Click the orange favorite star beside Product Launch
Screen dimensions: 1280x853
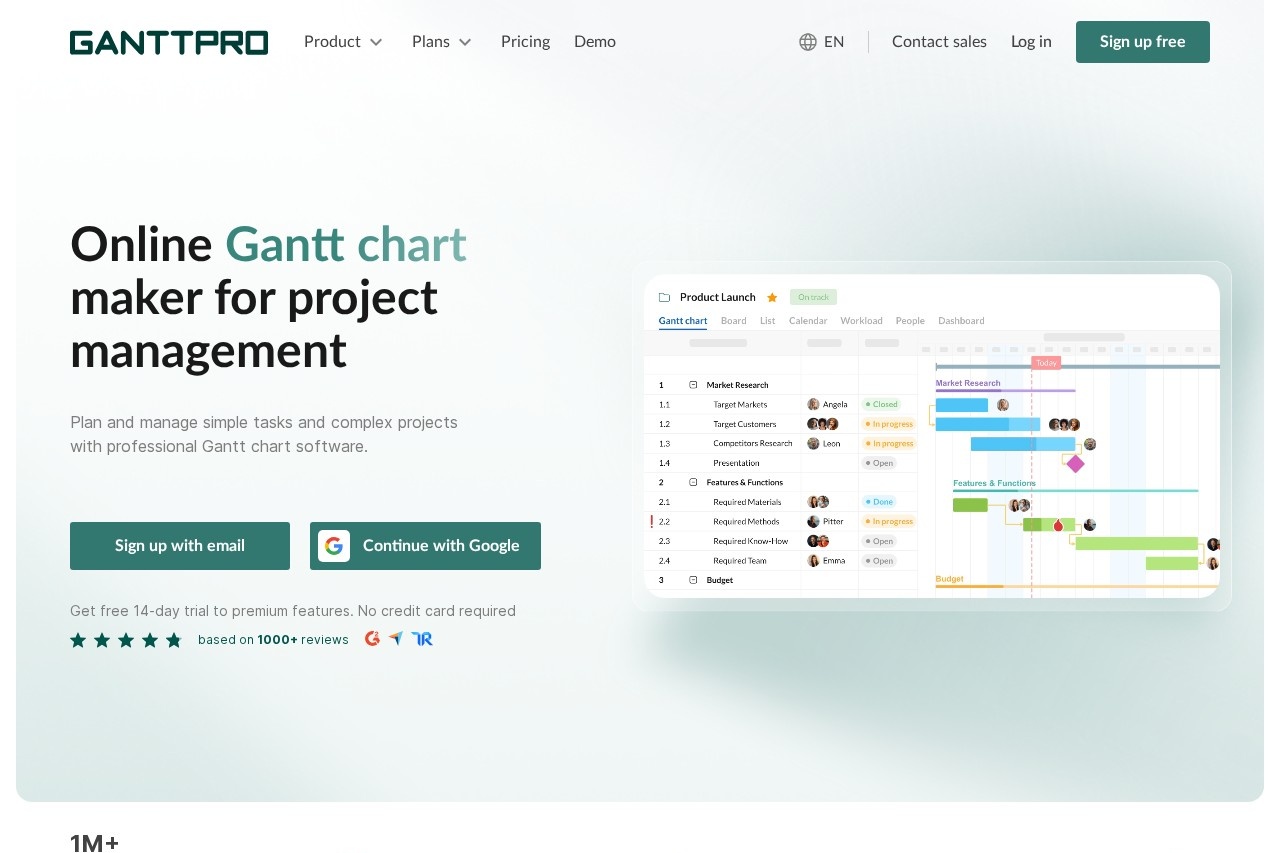coord(772,297)
